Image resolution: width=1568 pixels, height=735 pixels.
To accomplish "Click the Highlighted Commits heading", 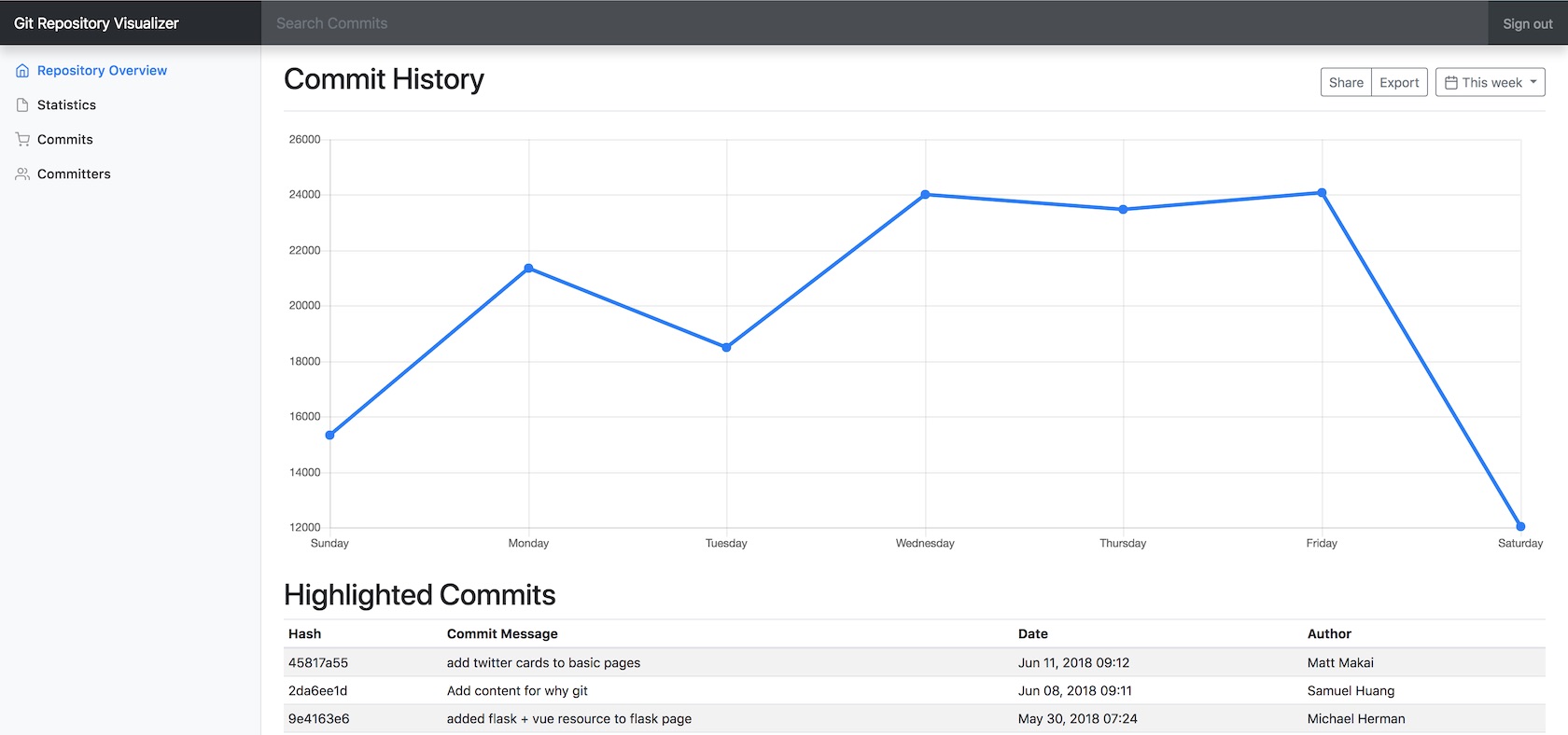I will click(x=419, y=595).
